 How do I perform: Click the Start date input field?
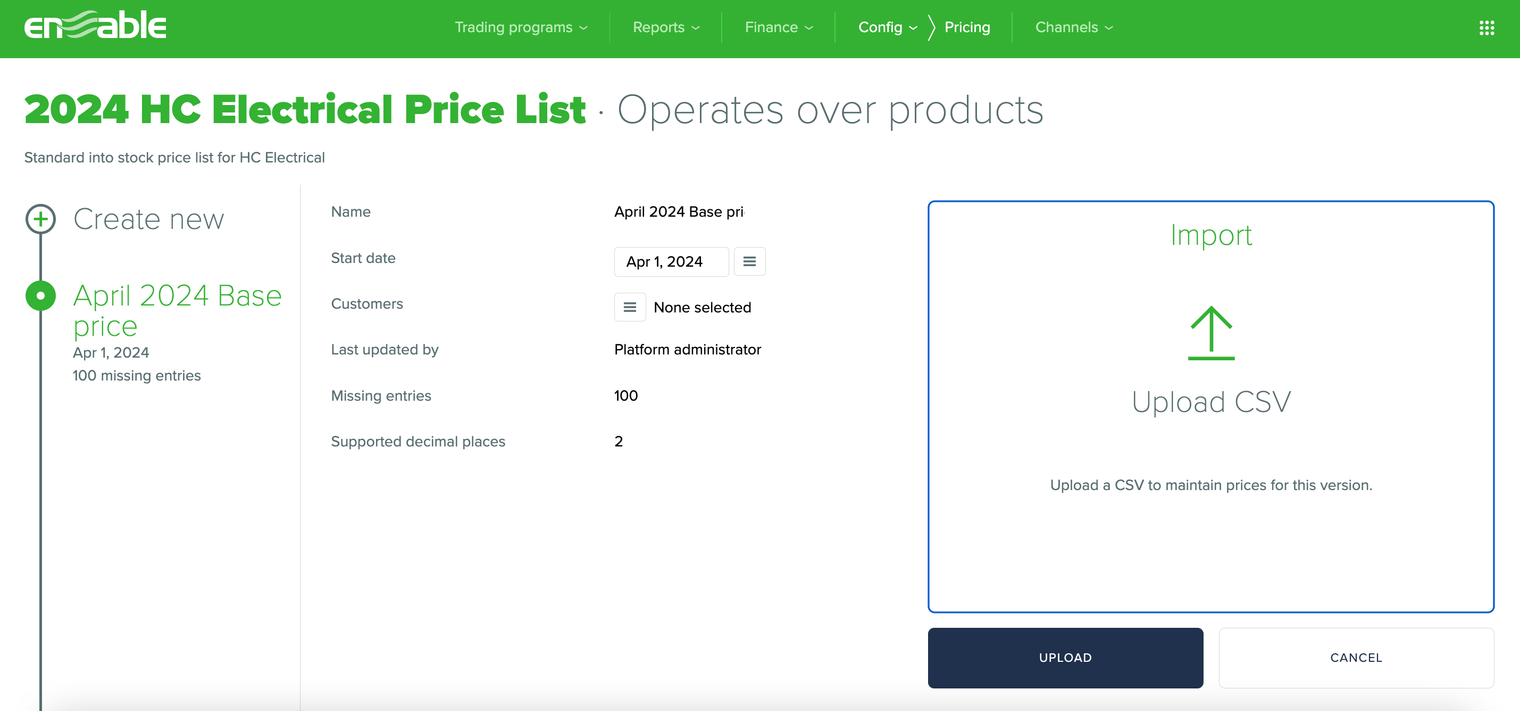670,262
